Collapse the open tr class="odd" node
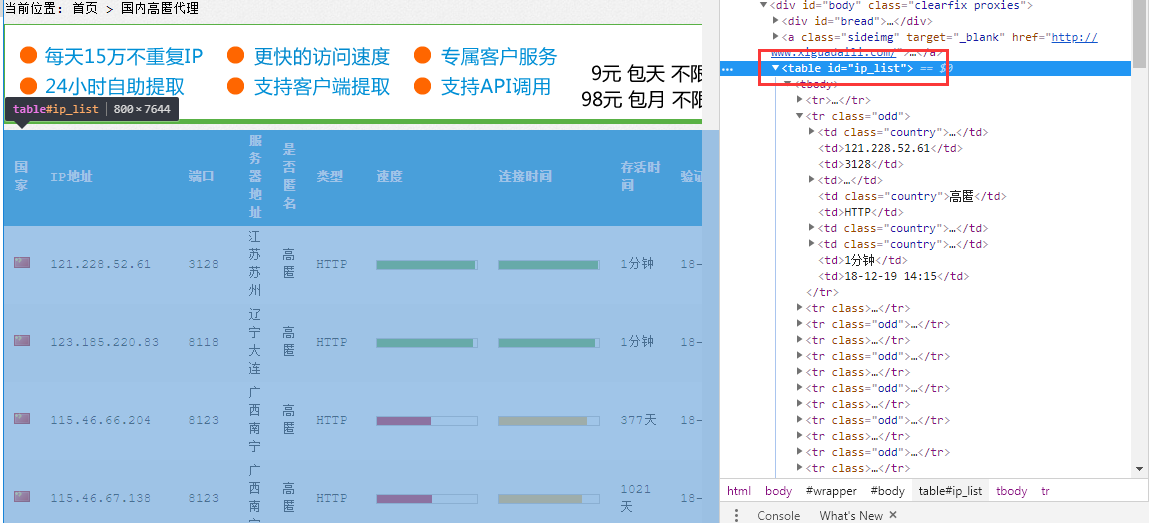Viewport: 1149px width, 523px height. point(799,116)
